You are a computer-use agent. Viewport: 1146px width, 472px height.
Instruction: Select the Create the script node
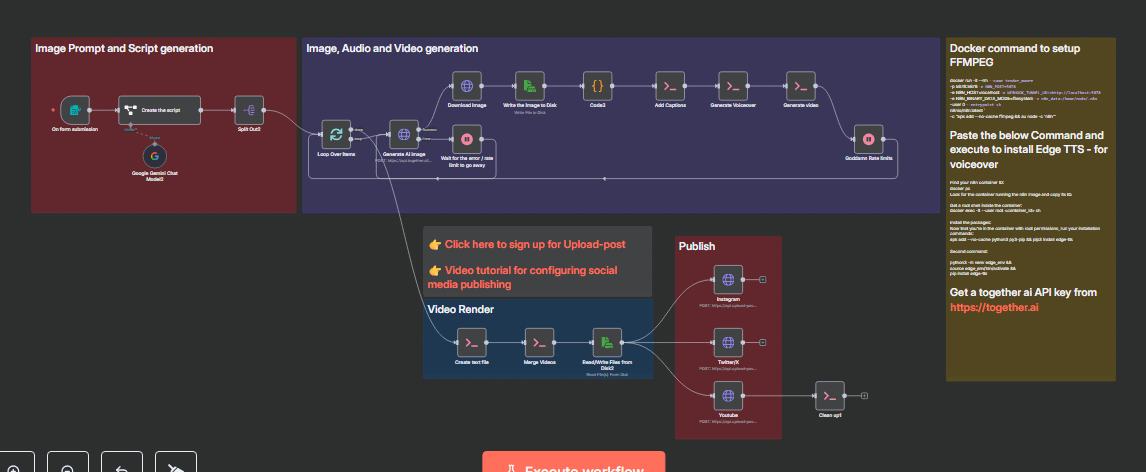pos(159,110)
